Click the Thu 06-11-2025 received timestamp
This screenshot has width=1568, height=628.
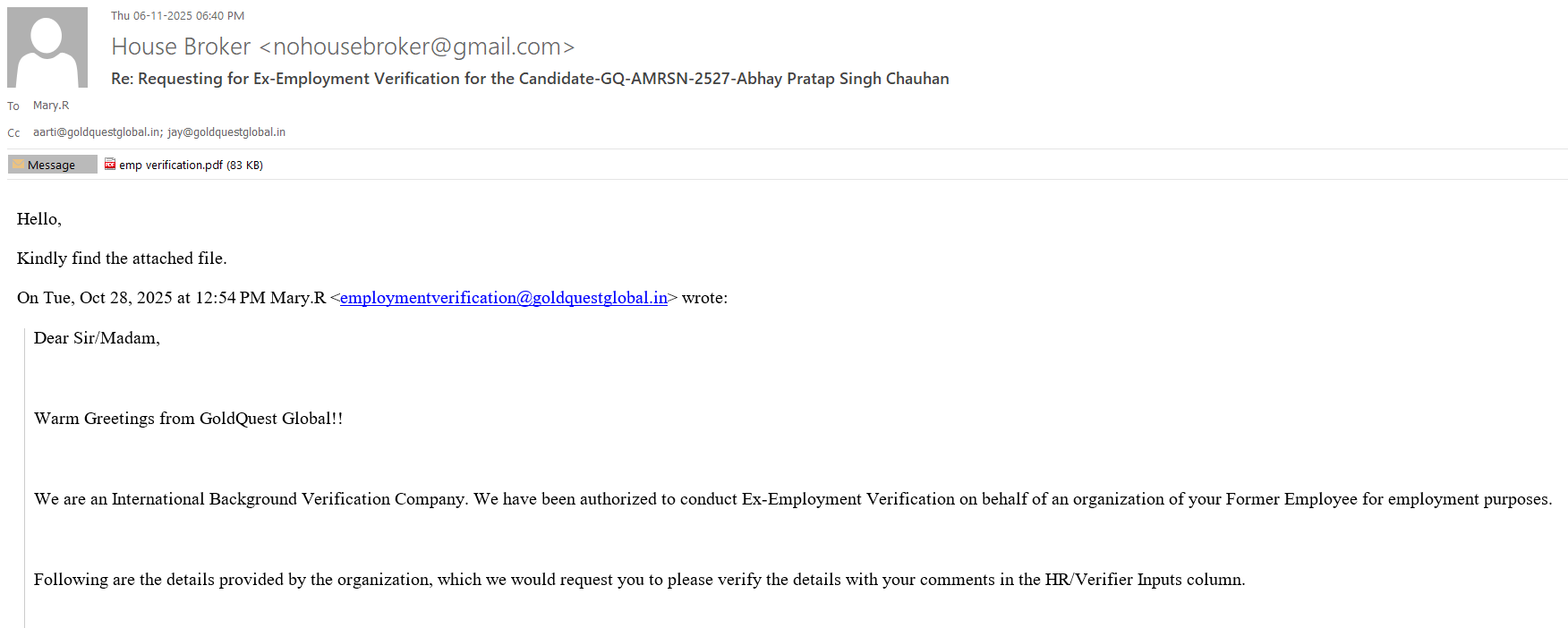177,16
